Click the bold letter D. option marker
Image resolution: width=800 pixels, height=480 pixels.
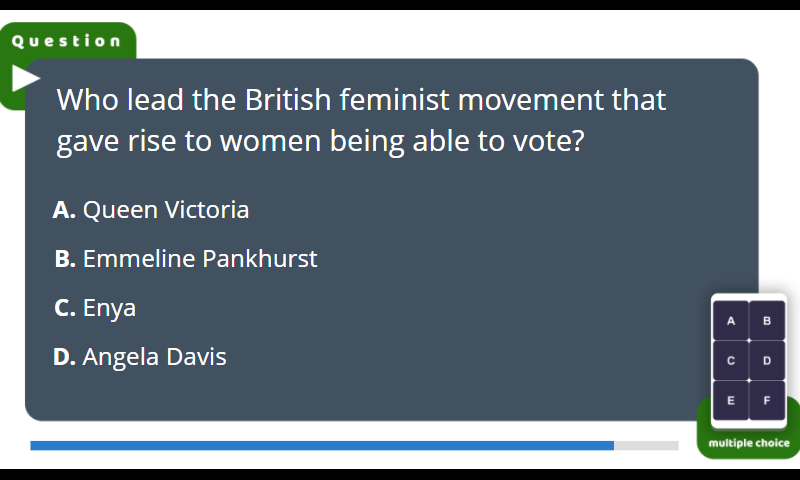(x=64, y=357)
